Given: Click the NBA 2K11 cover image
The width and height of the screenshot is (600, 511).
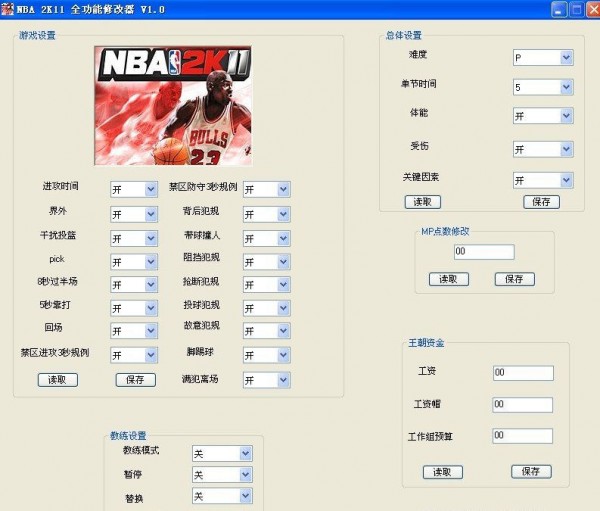Looking at the screenshot, I should (173, 106).
